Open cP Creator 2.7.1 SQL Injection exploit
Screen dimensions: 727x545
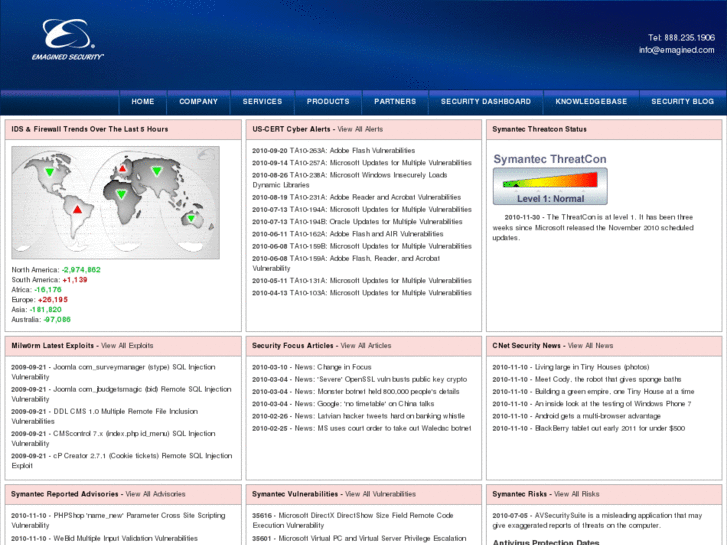pos(121,461)
